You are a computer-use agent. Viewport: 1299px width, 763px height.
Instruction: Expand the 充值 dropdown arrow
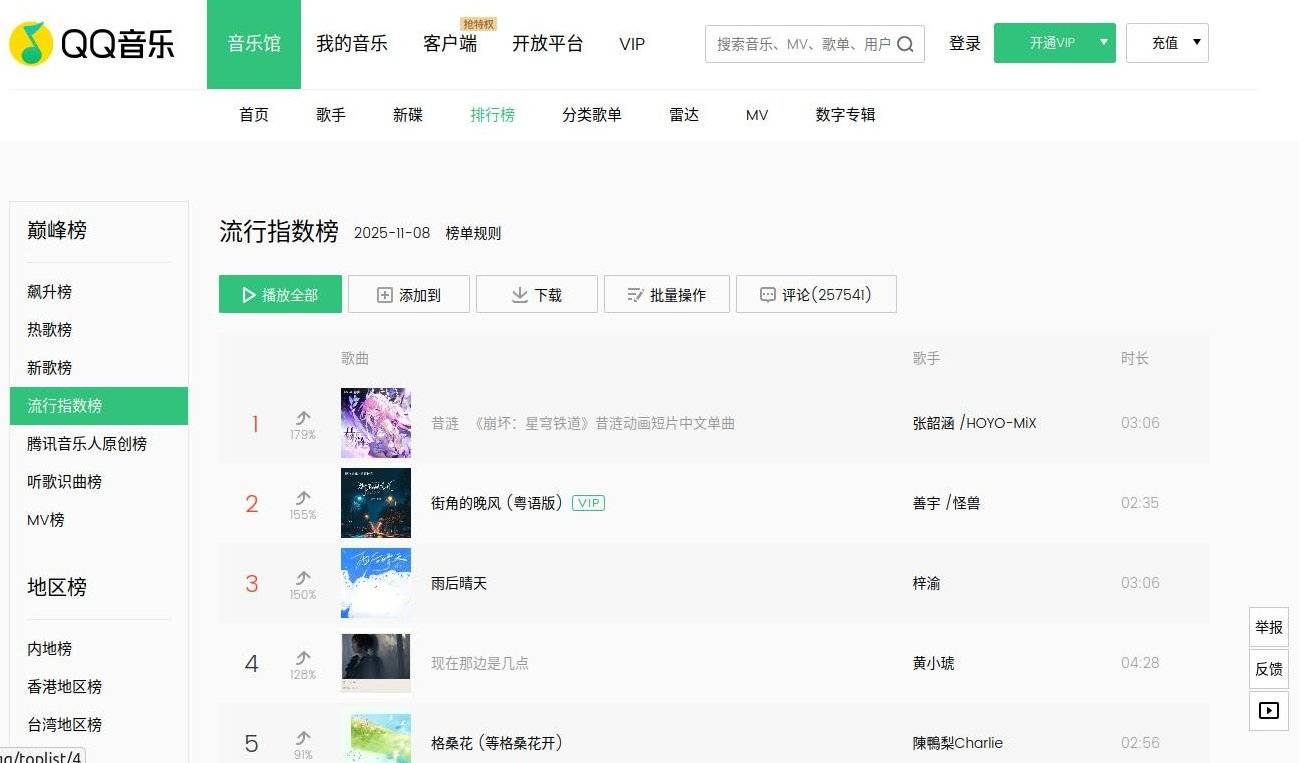tap(1196, 43)
